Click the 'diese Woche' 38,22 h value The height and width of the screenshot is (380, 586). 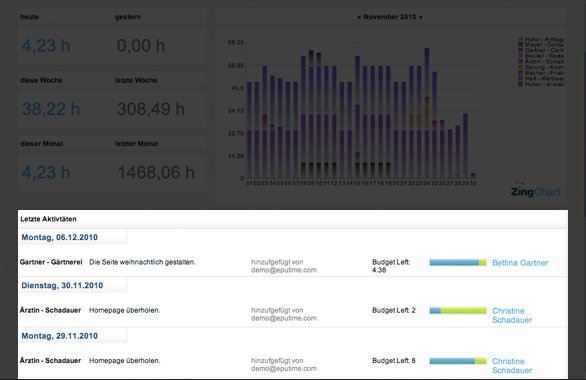51,109
